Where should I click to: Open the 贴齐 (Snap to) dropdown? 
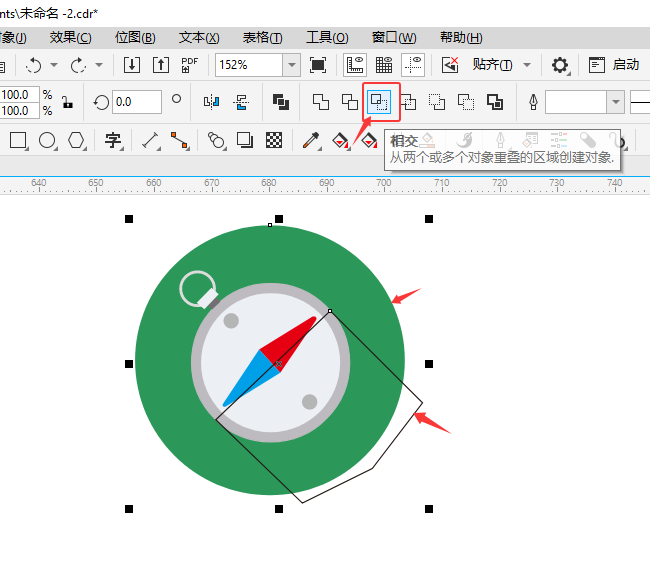(500, 65)
